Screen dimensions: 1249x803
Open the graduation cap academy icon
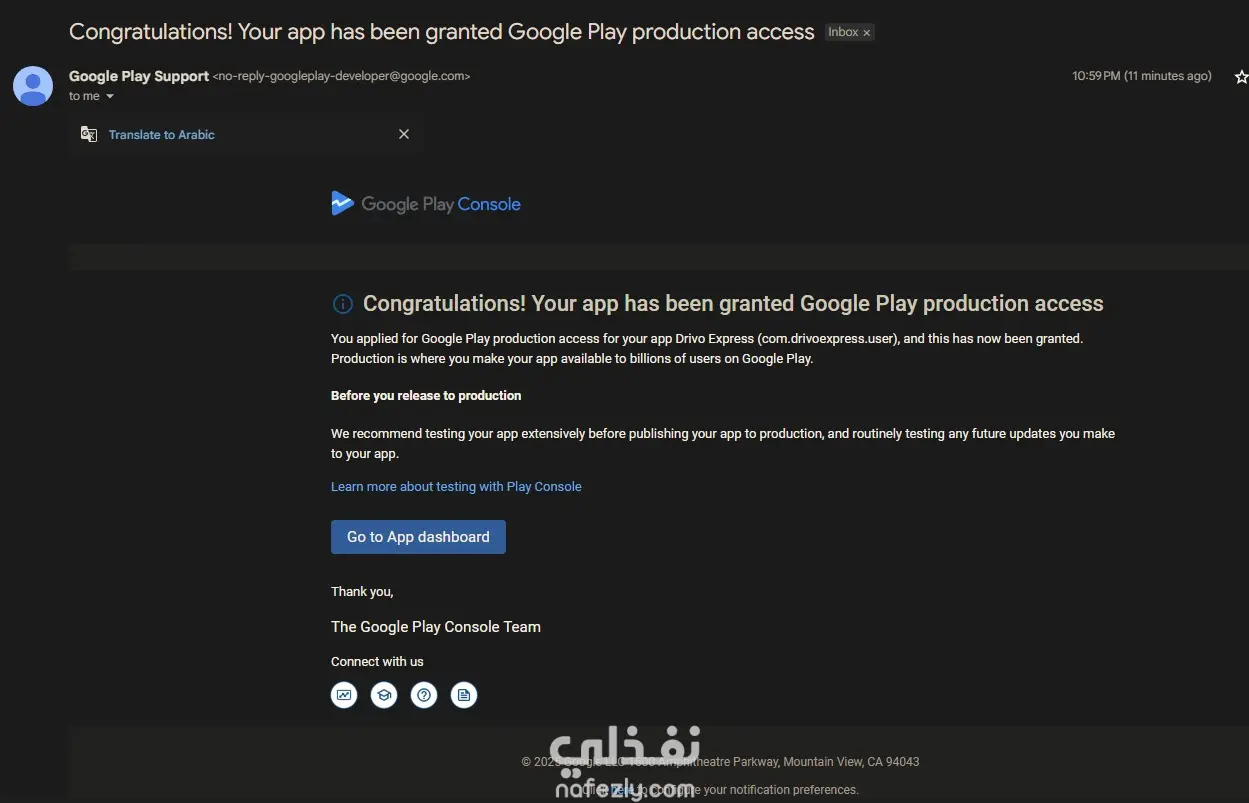[384, 695]
